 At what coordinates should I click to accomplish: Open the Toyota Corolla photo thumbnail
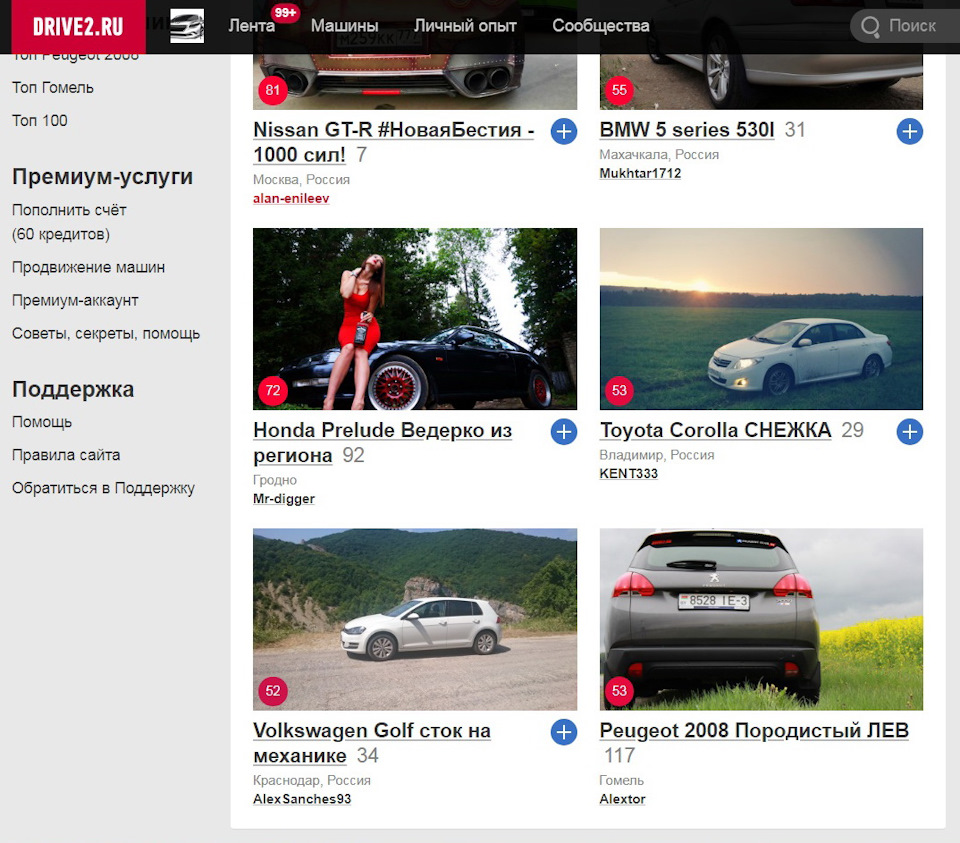(x=761, y=319)
